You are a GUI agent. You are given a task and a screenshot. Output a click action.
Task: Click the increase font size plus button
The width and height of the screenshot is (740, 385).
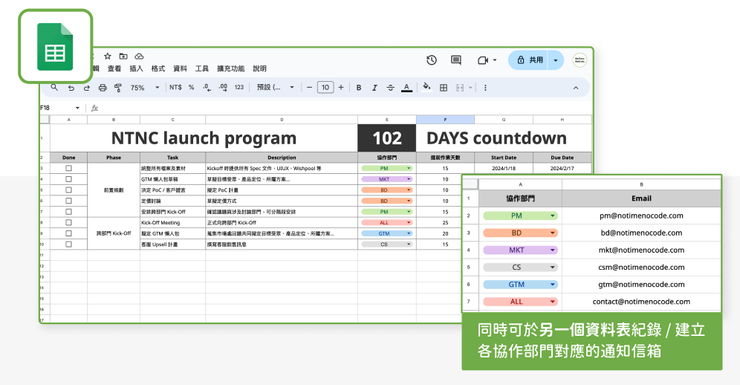(x=341, y=87)
